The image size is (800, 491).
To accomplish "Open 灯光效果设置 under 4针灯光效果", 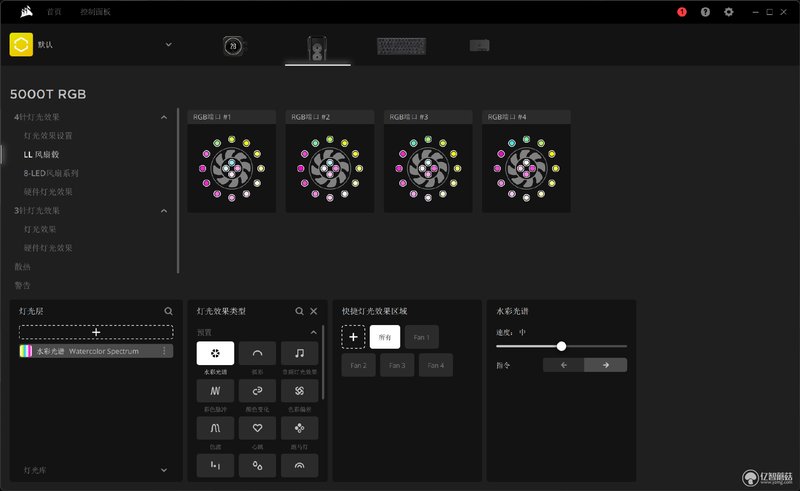I will 48,136.
